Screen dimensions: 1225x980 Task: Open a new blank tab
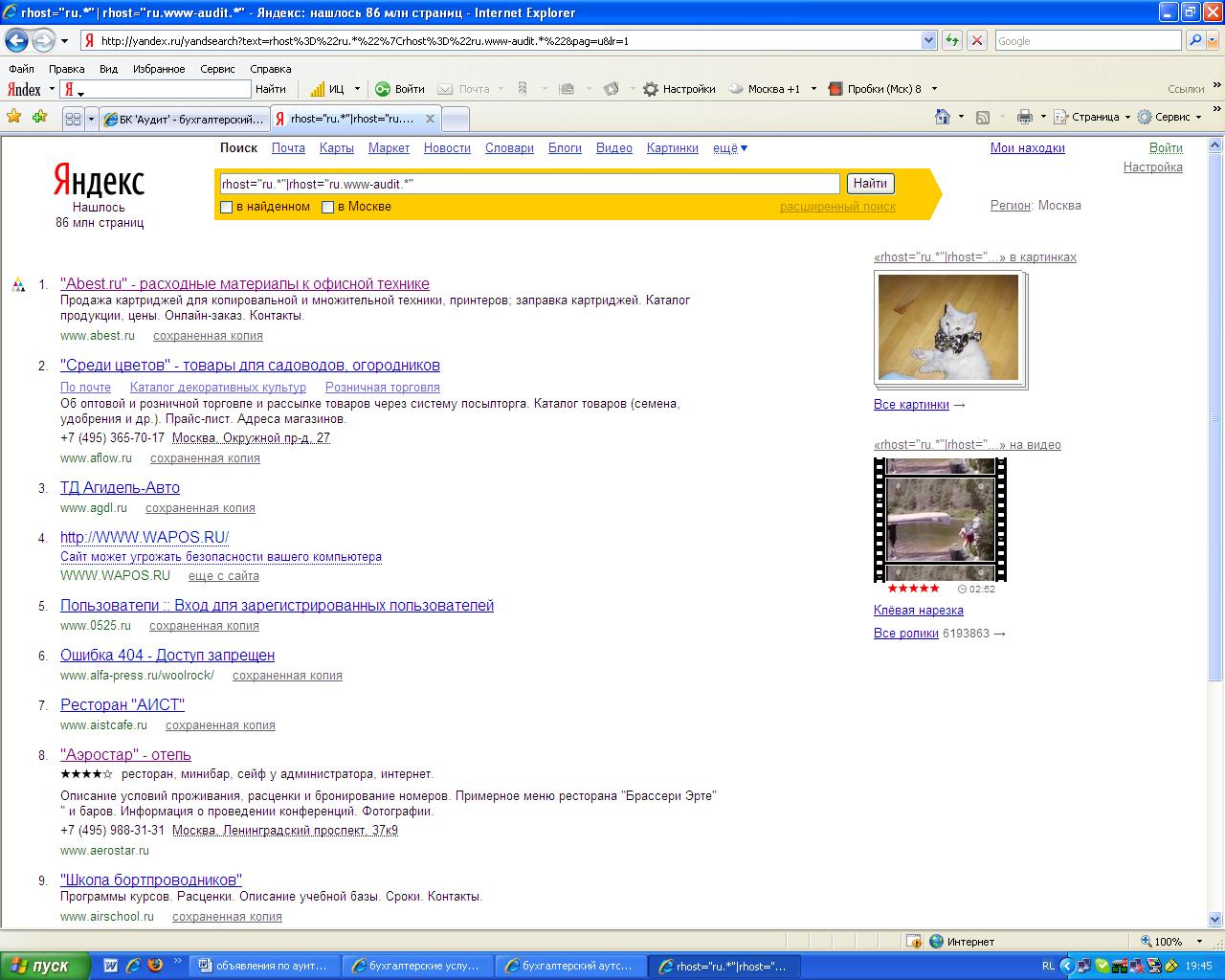point(456,119)
